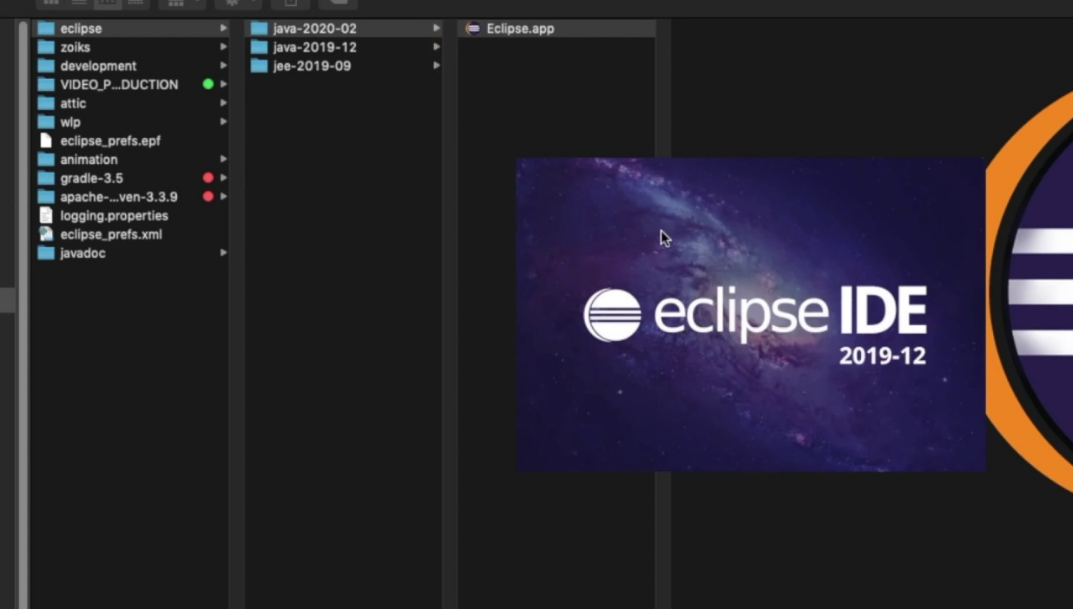Viewport: 1073px width, 609px height.
Task: Select the 'eclipse_prefs.xml' file name
Action: pyautogui.click(x=112, y=235)
